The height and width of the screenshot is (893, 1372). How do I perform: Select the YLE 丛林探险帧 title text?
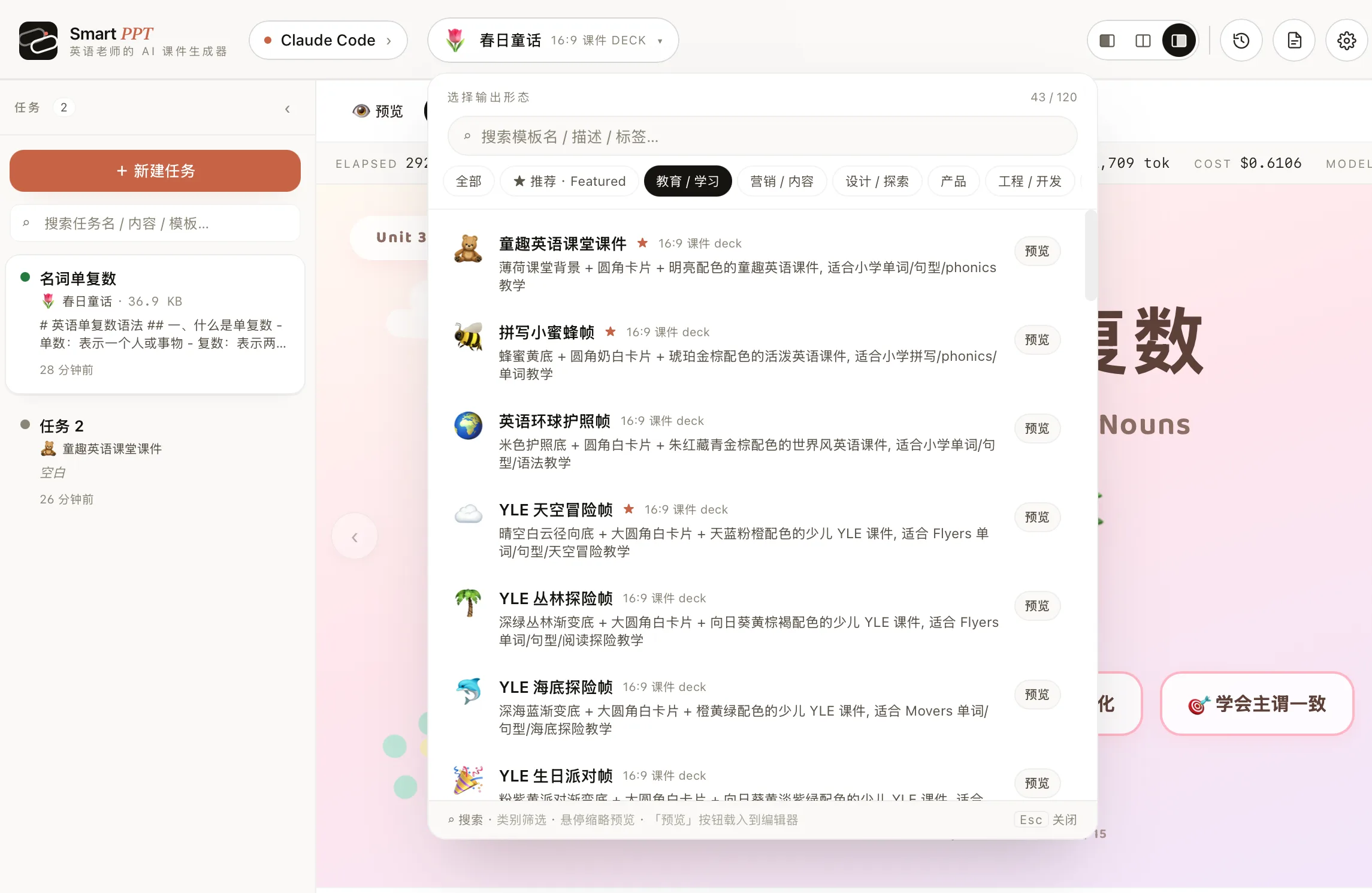click(555, 598)
